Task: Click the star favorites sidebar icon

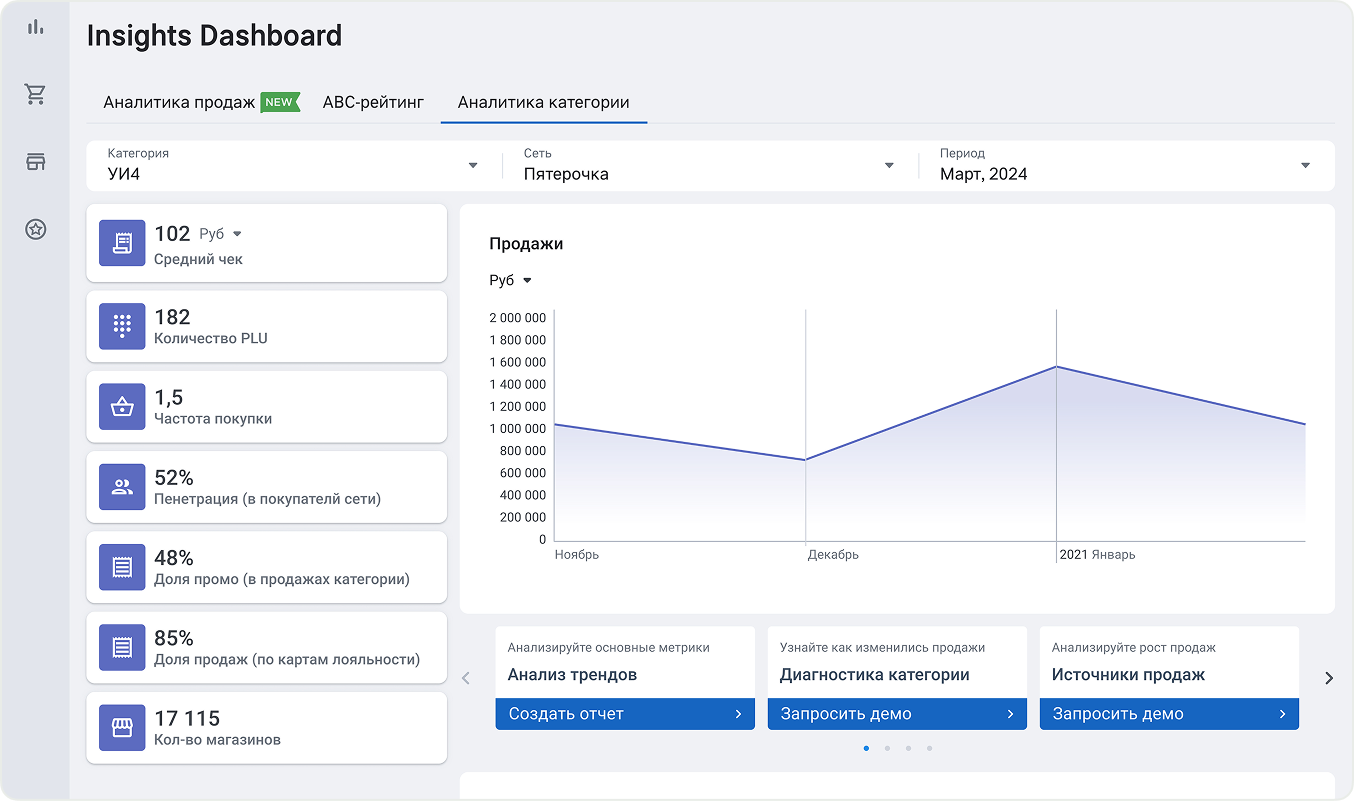Action: (x=36, y=230)
